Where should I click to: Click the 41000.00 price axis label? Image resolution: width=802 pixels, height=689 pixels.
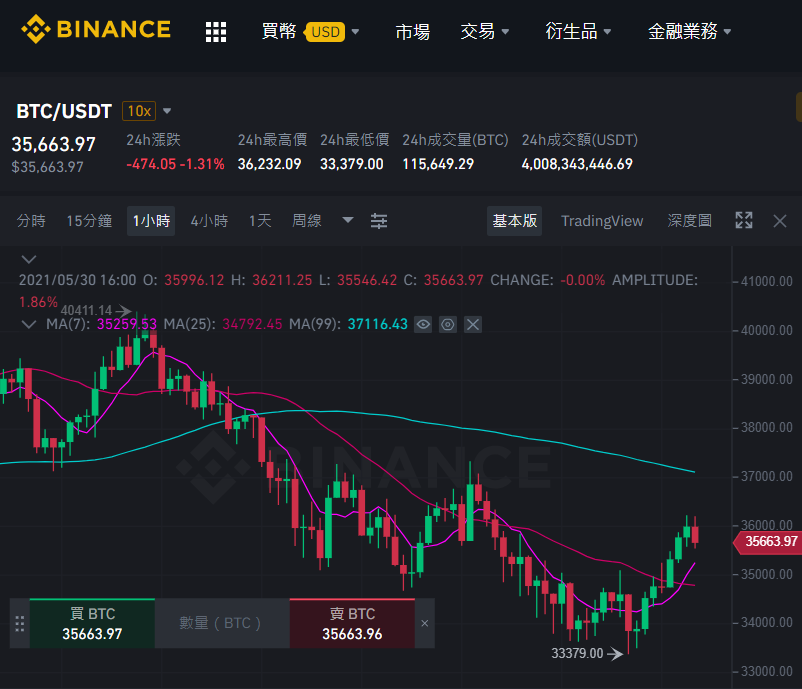[x=767, y=281]
